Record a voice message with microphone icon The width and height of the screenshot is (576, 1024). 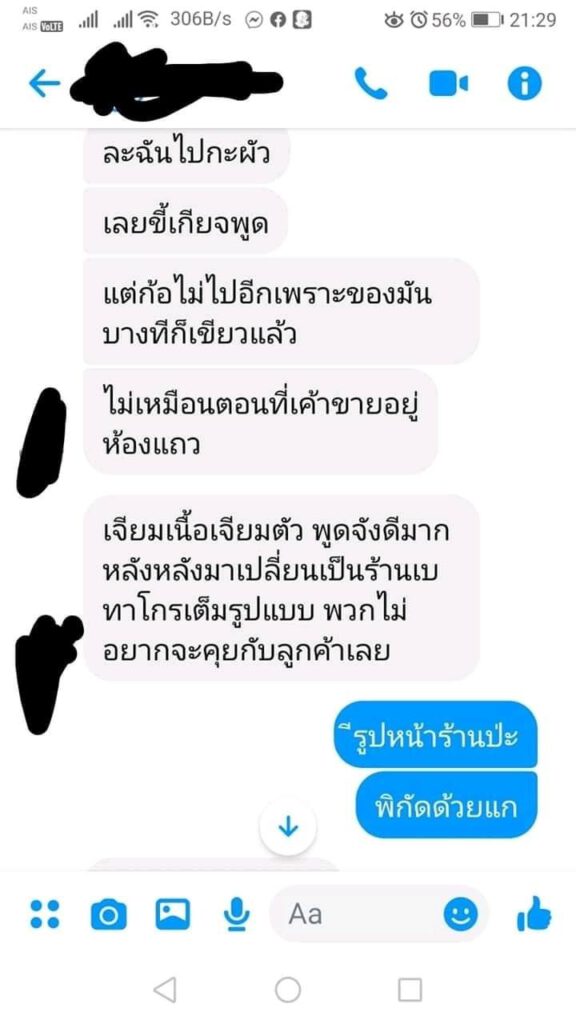(x=236, y=914)
